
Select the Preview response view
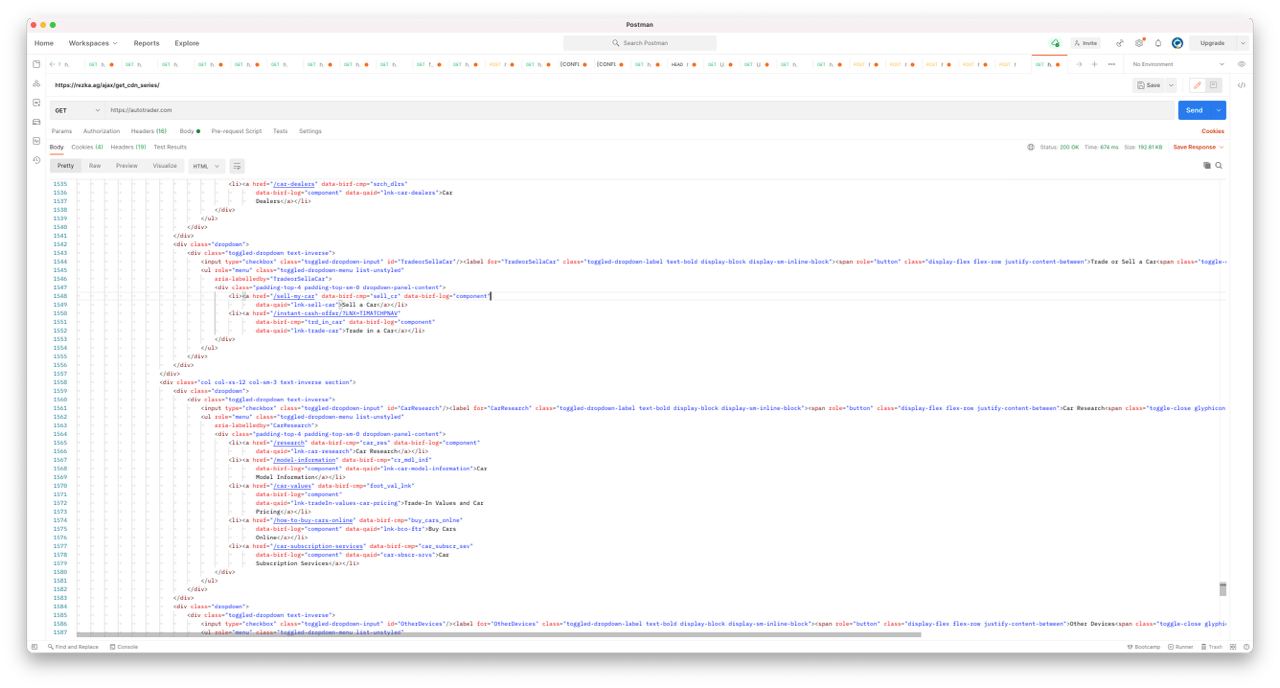tap(126, 166)
